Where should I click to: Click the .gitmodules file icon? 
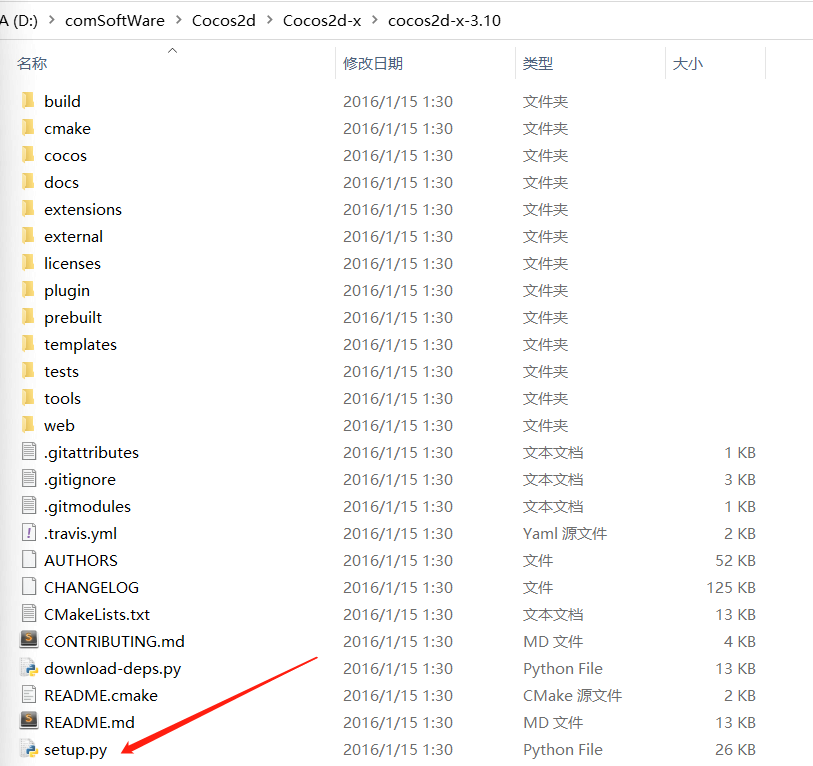coord(29,505)
